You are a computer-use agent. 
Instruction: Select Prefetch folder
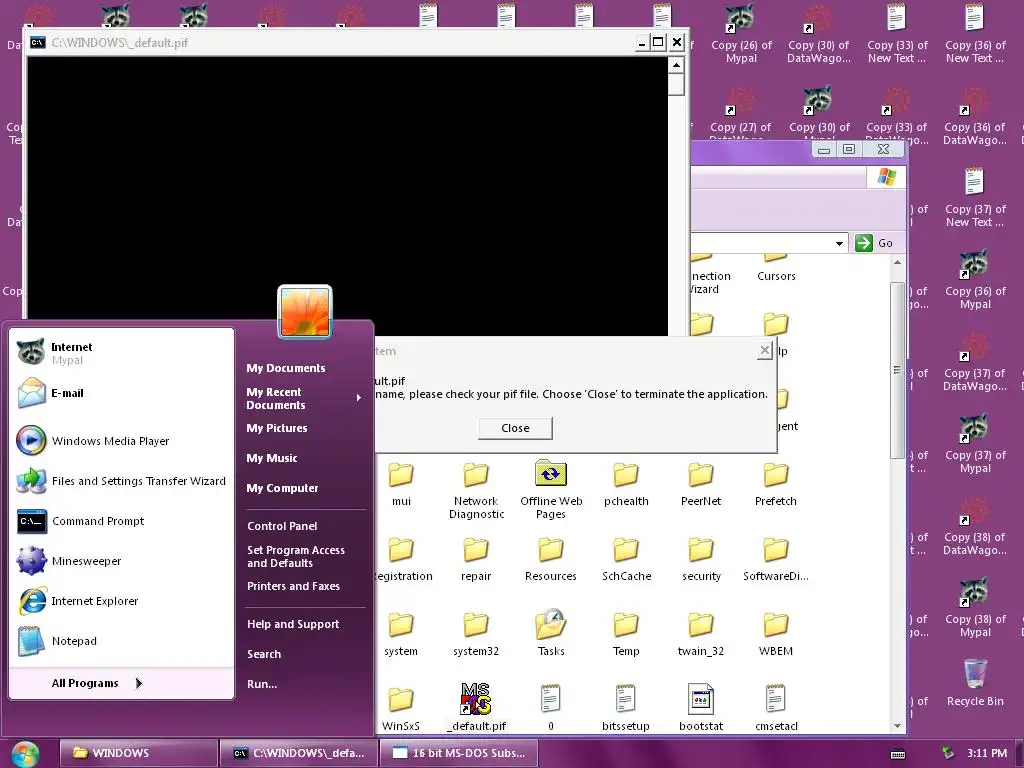coord(776,485)
